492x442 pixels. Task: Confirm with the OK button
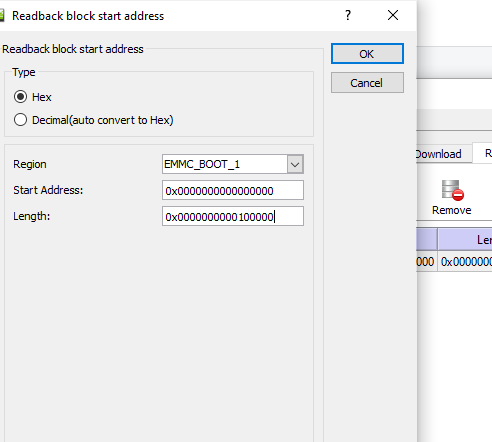367,54
